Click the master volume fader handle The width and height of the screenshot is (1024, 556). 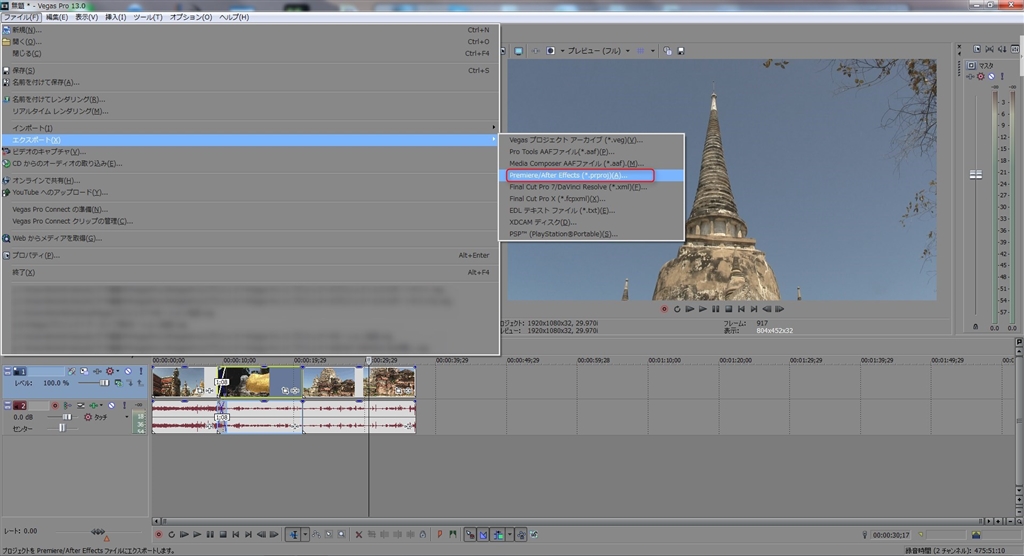(976, 174)
